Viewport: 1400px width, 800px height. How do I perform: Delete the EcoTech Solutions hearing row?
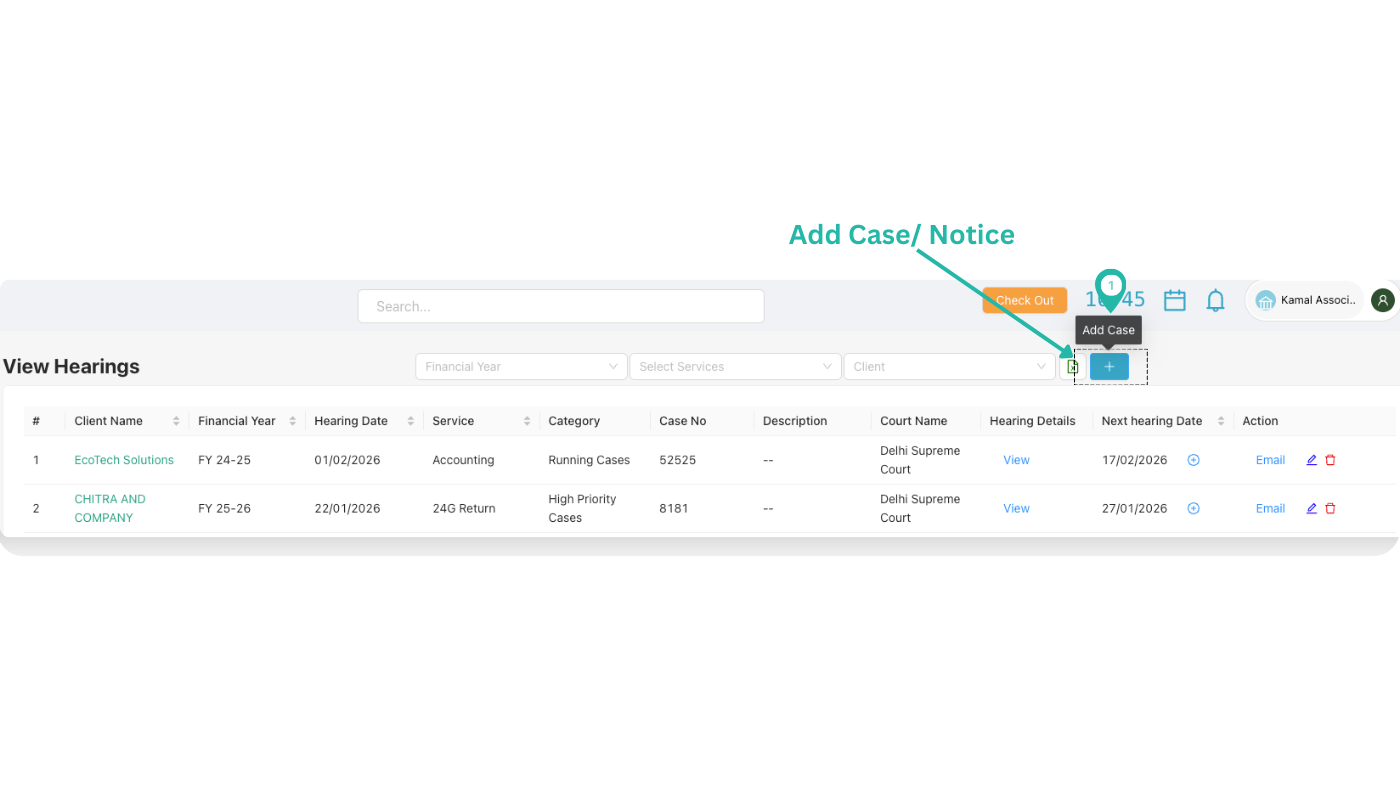tap(1330, 460)
